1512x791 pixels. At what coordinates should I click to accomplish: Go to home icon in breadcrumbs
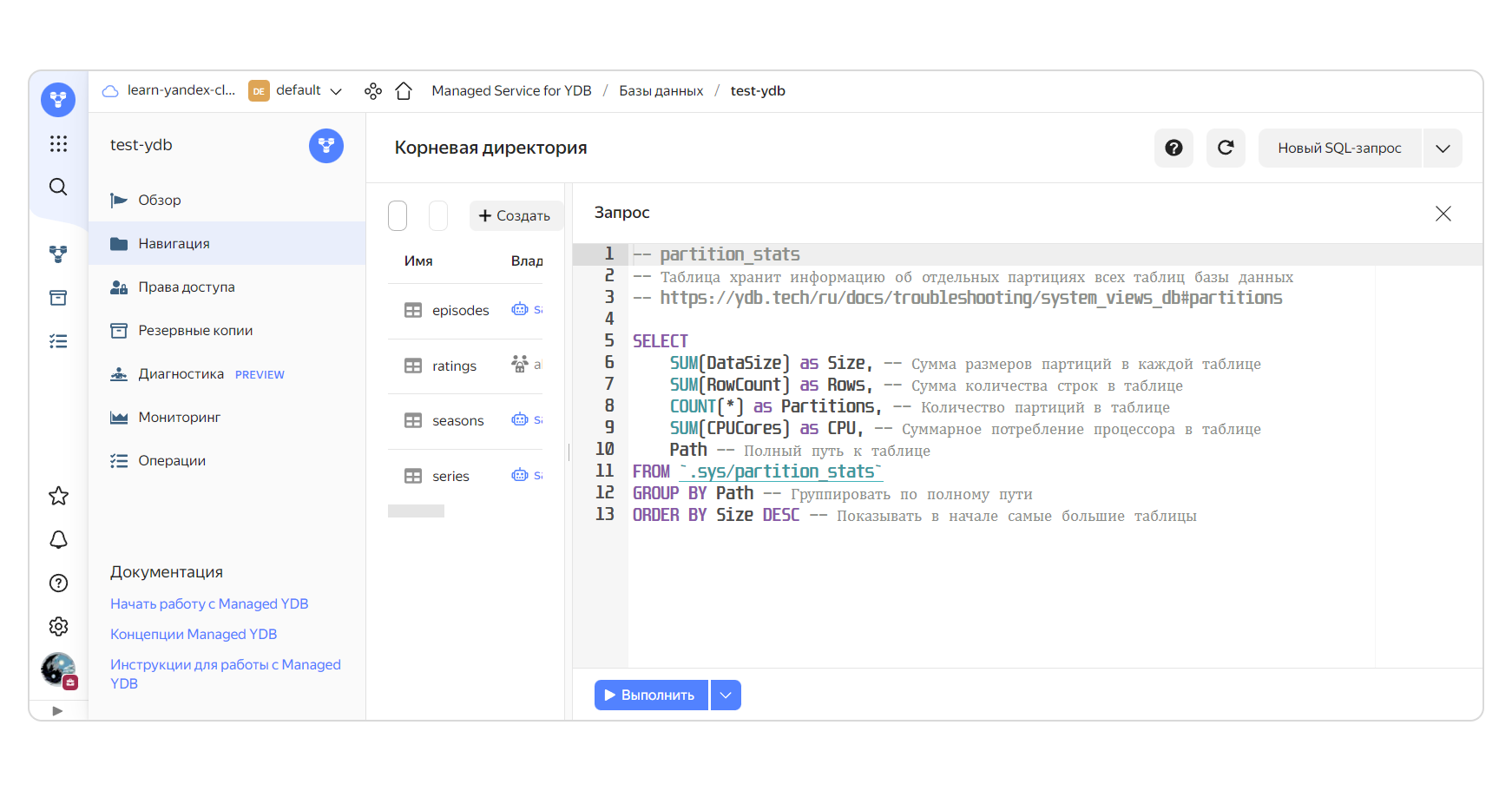(x=404, y=91)
